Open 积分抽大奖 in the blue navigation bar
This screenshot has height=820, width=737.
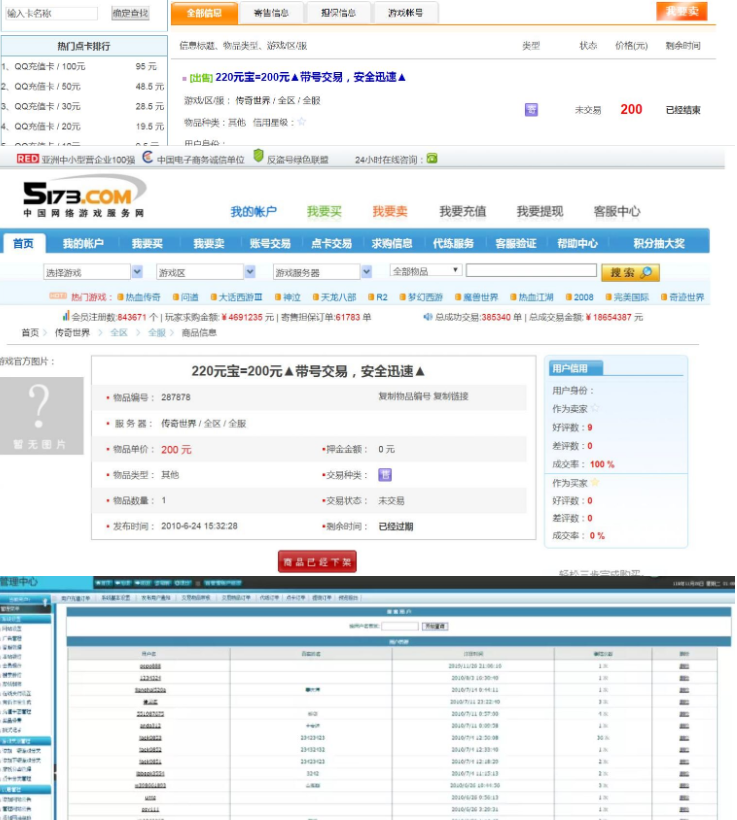tap(659, 243)
